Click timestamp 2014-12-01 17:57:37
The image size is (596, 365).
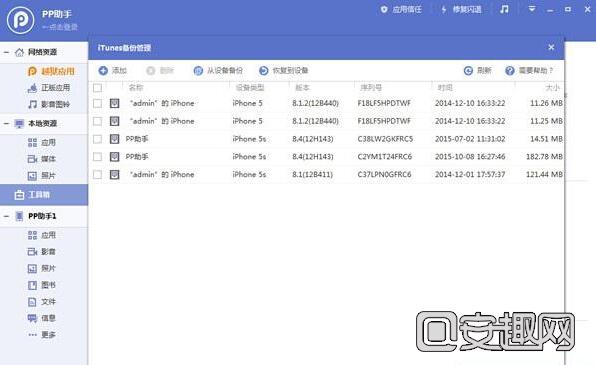(x=470, y=175)
